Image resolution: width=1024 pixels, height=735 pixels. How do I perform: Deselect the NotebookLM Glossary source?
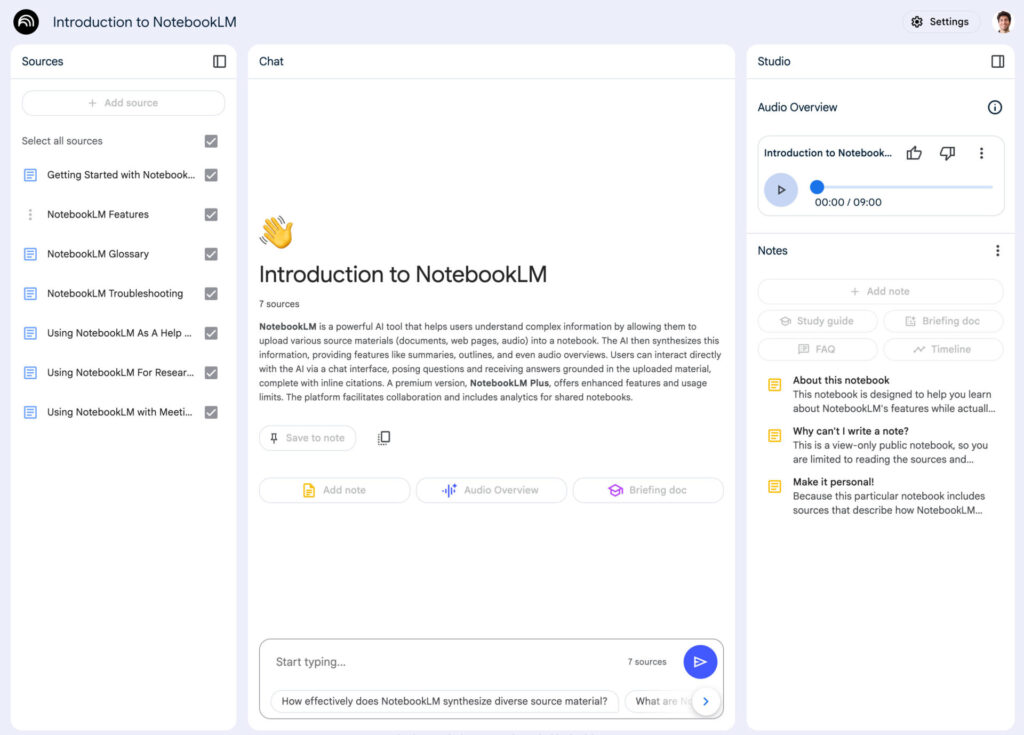[x=211, y=254]
